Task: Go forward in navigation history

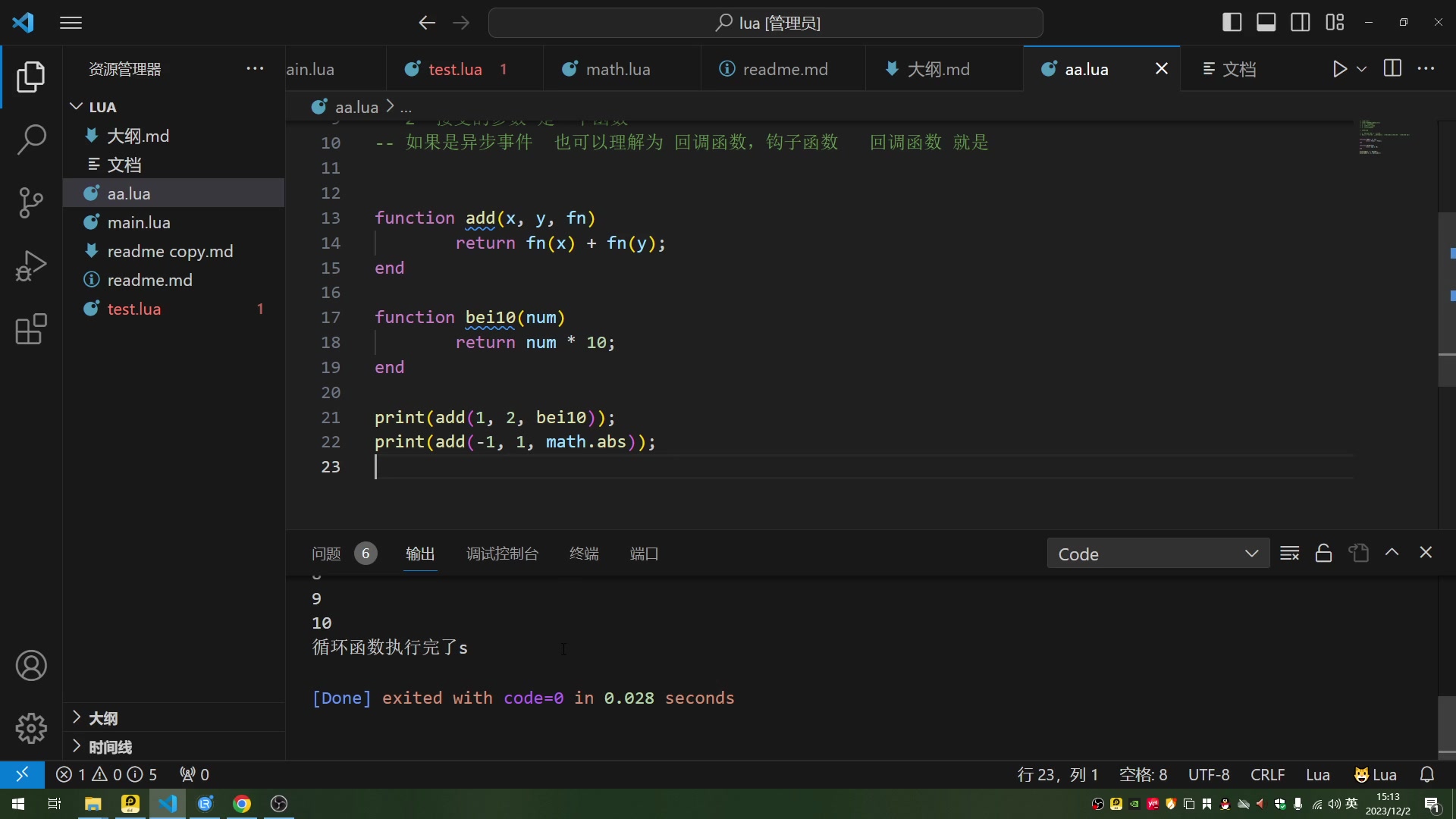Action: 461,23
